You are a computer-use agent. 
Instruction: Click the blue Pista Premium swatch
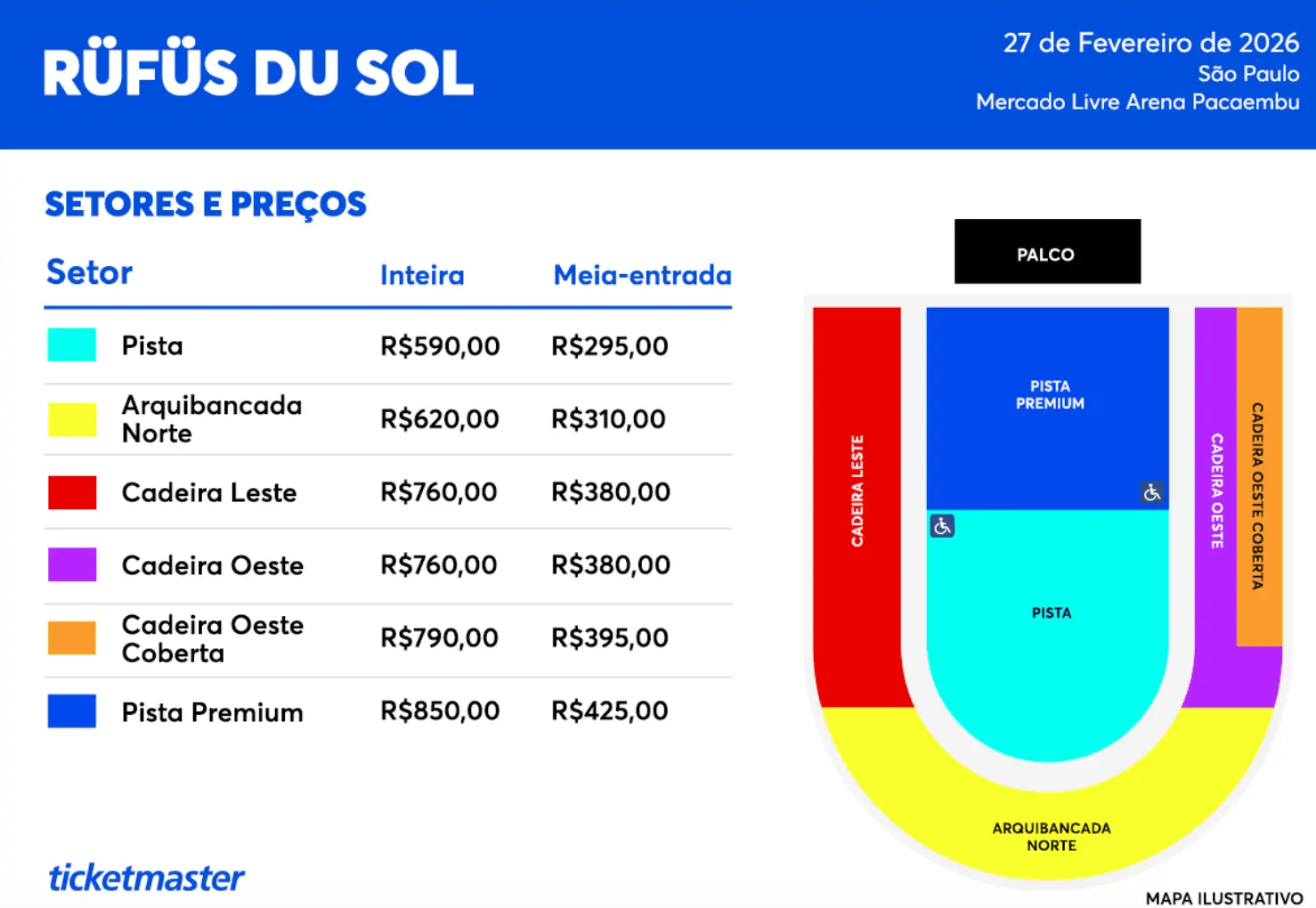[x=71, y=711]
